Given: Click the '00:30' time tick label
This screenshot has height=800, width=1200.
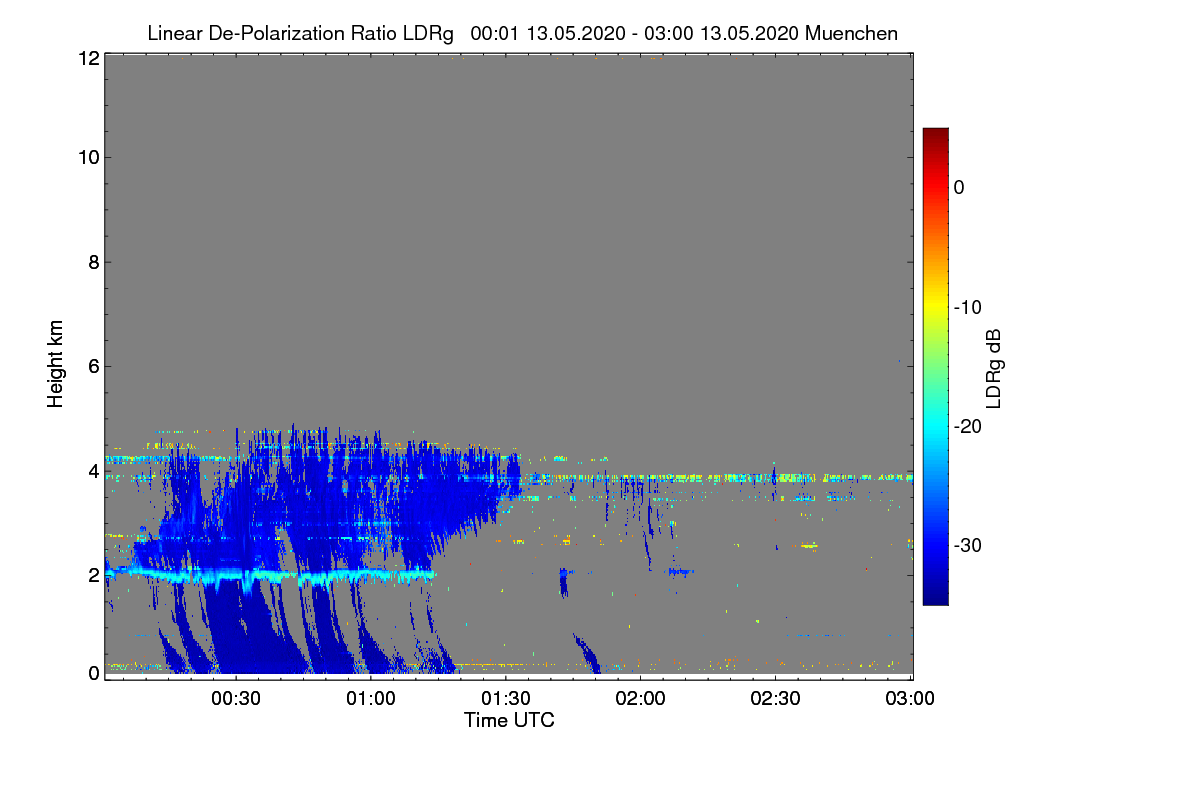Looking at the screenshot, I should 237,699.
